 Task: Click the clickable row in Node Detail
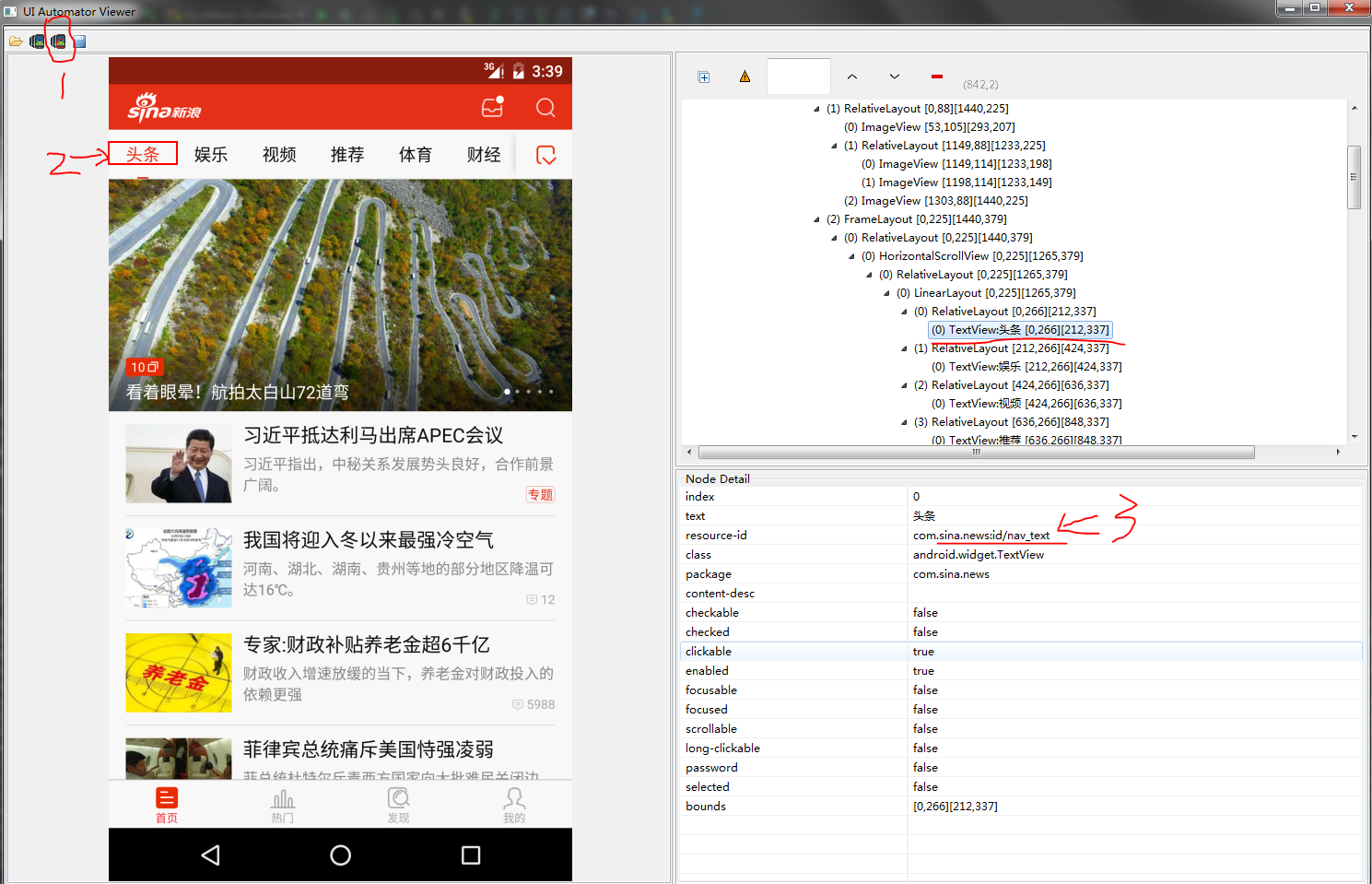pyautogui.click(x=792, y=651)
